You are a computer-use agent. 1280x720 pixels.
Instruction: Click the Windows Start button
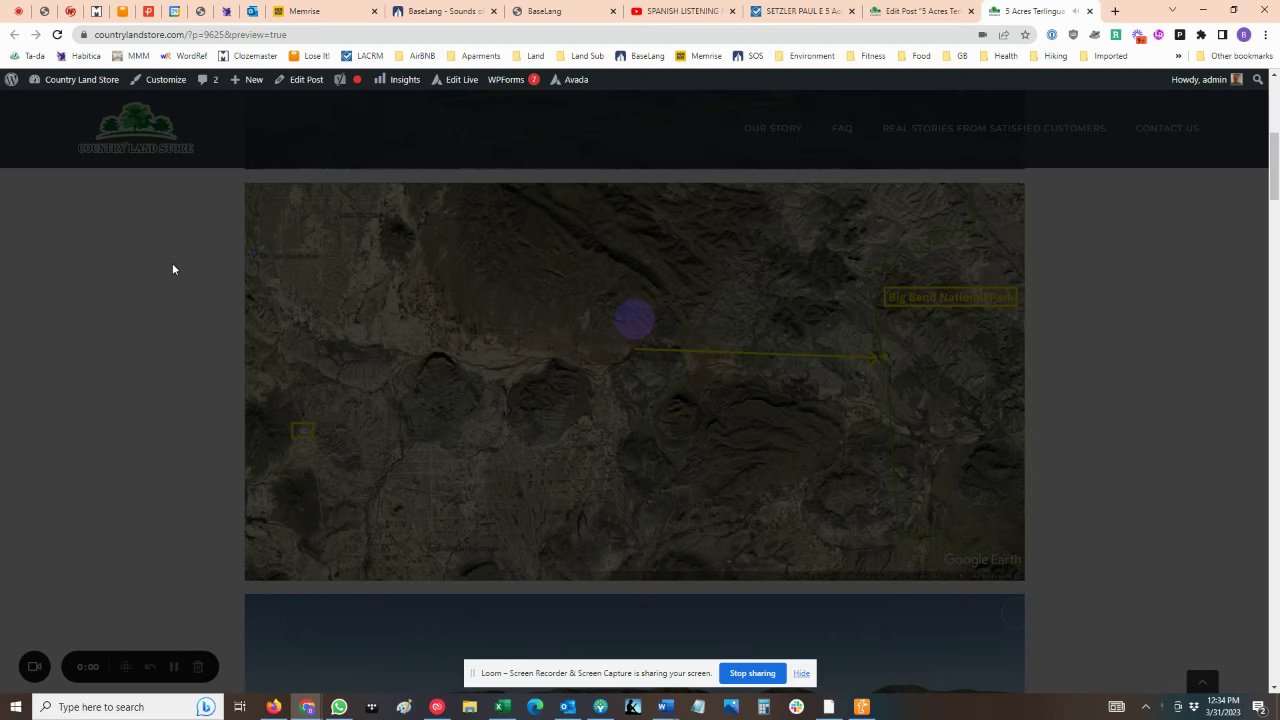point(15,707)
